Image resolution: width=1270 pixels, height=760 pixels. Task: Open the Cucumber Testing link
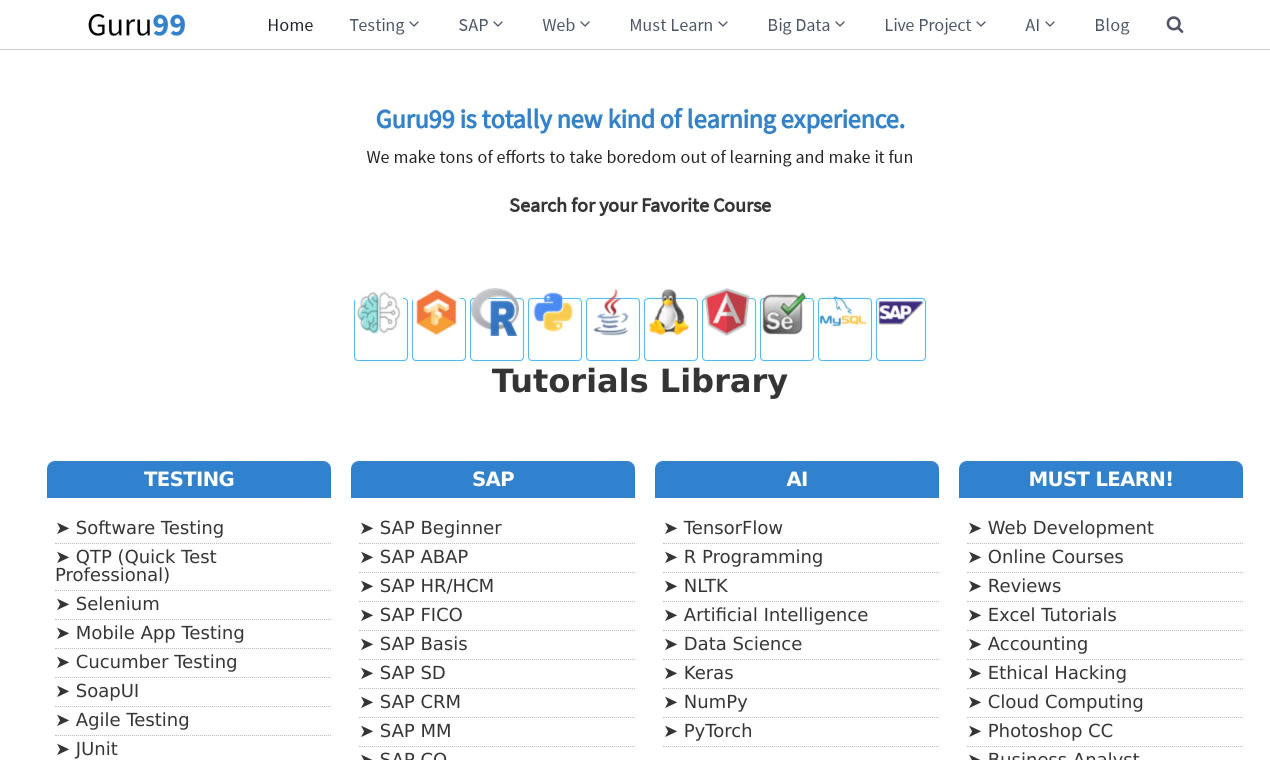[x=157, y=662]
